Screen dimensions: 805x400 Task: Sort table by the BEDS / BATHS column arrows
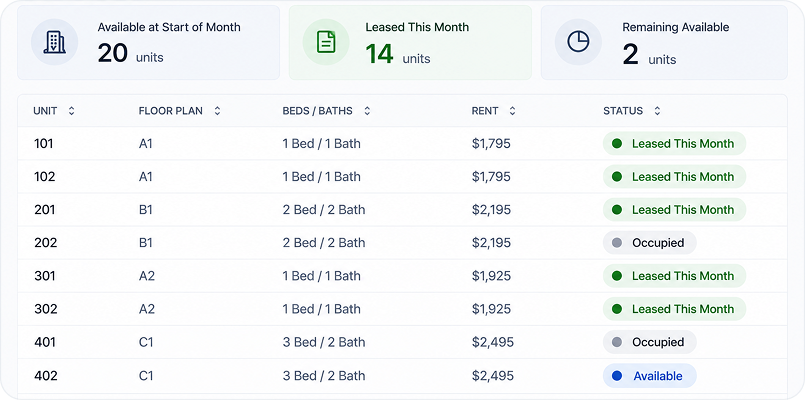coord(367,111)
